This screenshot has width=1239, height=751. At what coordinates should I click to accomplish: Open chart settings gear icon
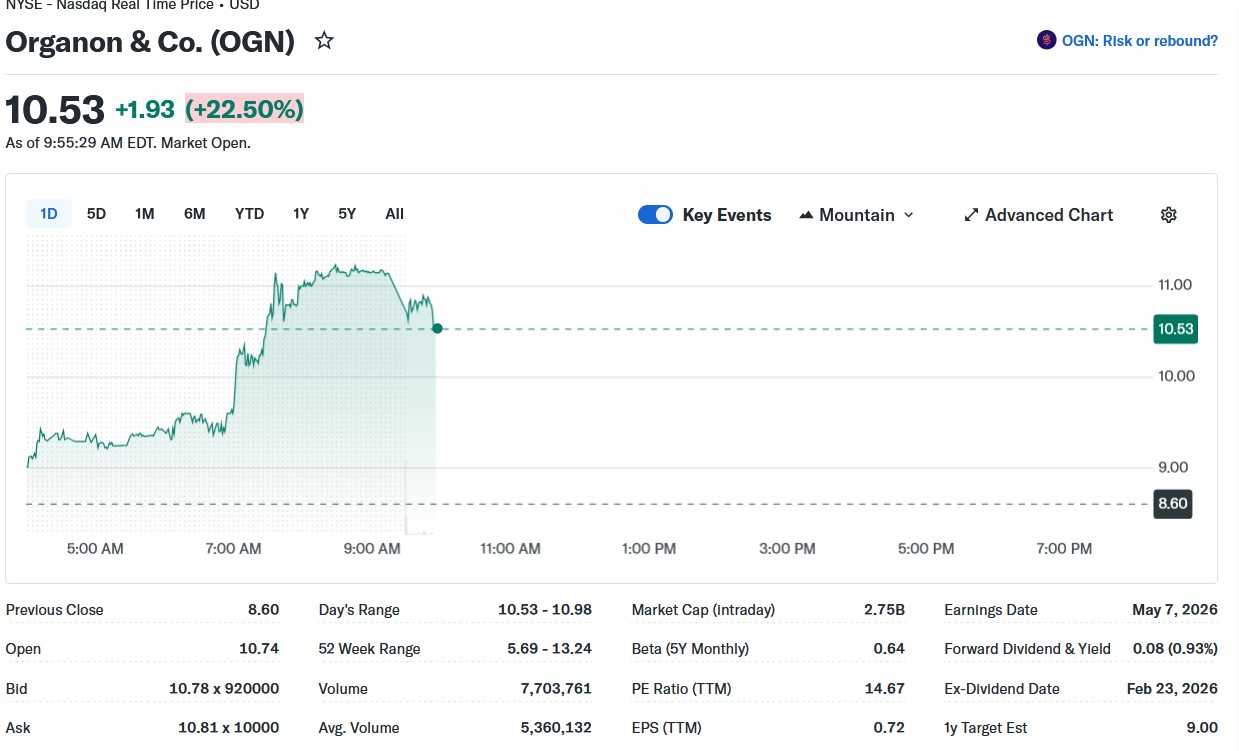1168,215
